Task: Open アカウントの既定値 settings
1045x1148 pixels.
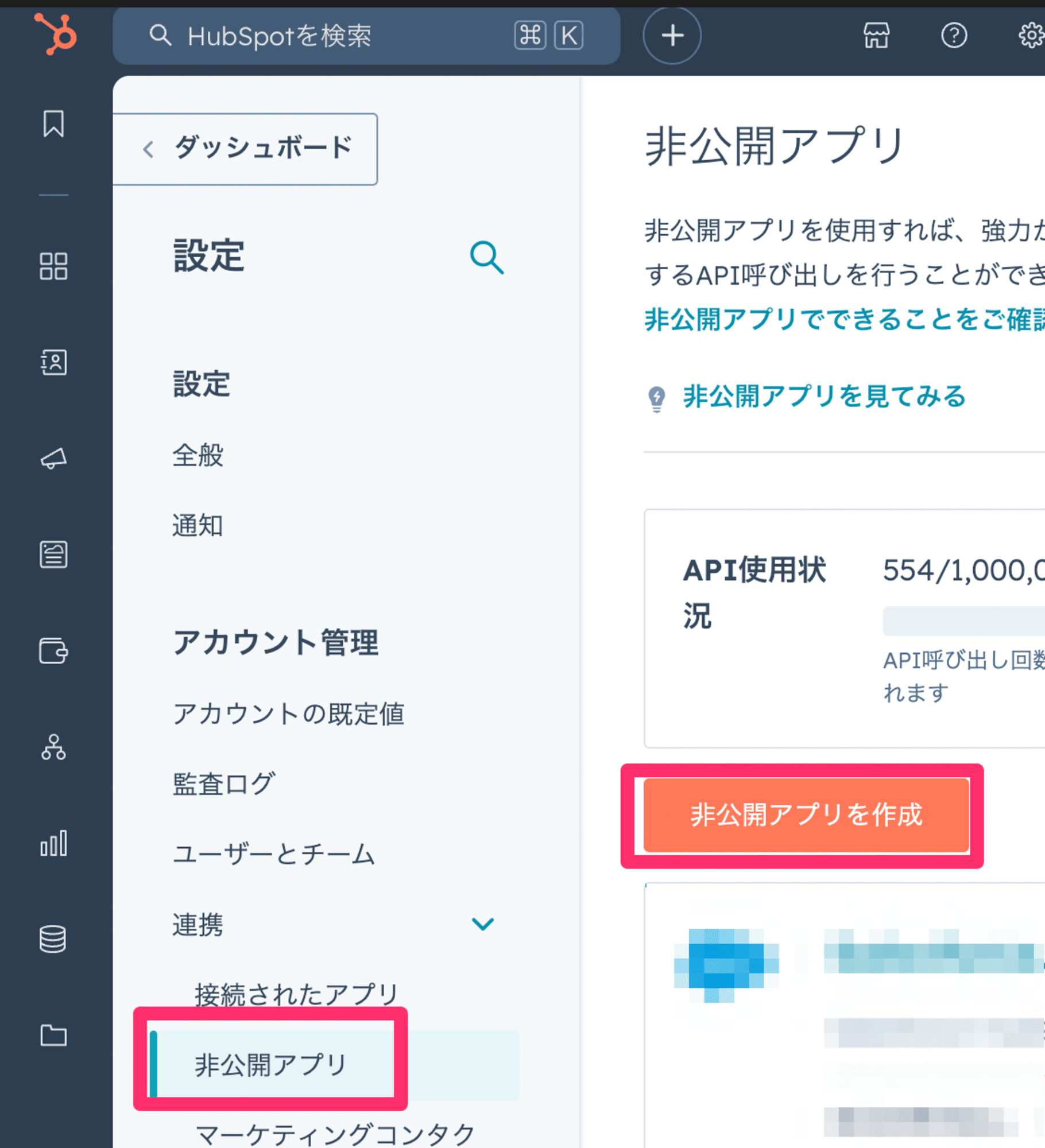Action: pos(288,713)
